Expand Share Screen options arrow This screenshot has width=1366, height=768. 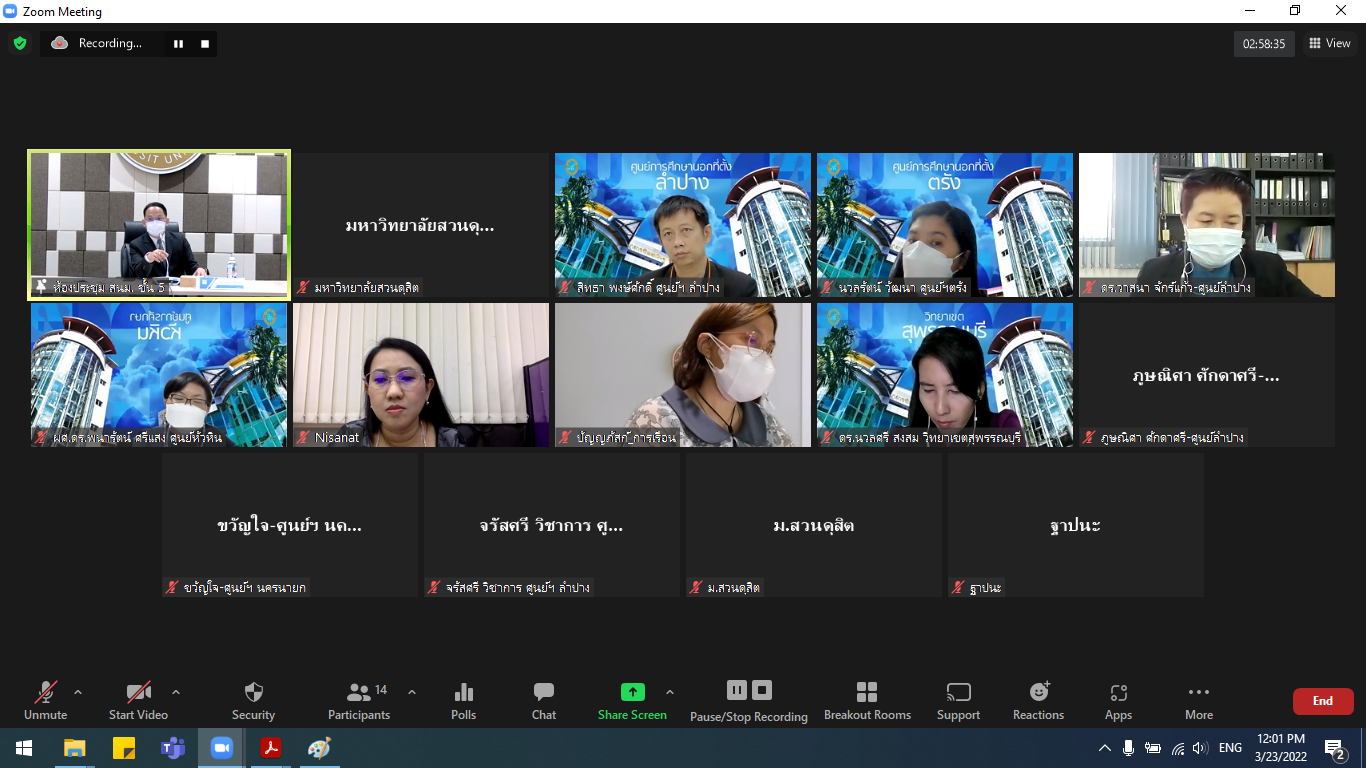670,692
